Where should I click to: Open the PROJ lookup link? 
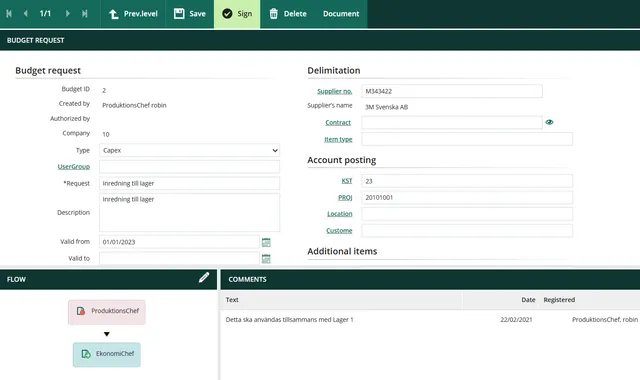click(x=345, y=198)
